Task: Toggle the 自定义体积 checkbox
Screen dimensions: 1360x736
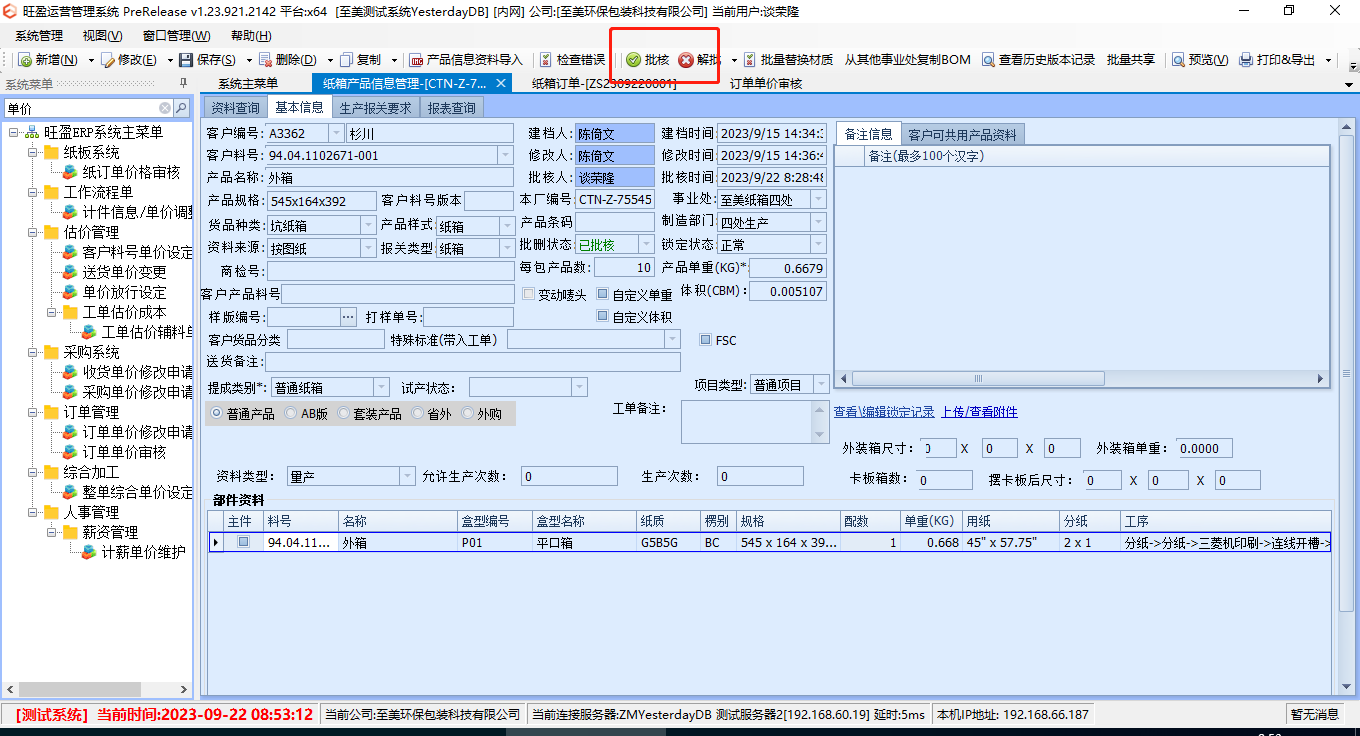Action: coord(603,317)
